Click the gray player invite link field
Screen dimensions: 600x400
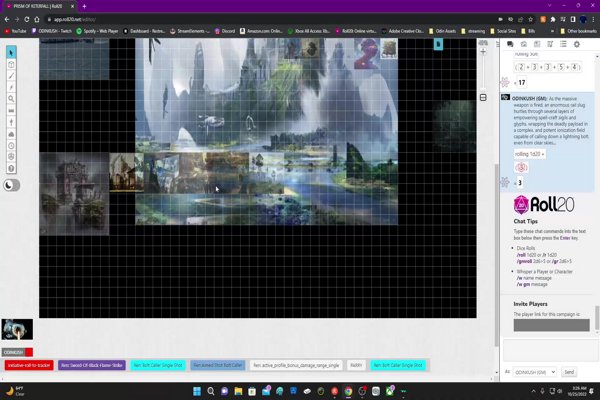[x=551, y=325]
